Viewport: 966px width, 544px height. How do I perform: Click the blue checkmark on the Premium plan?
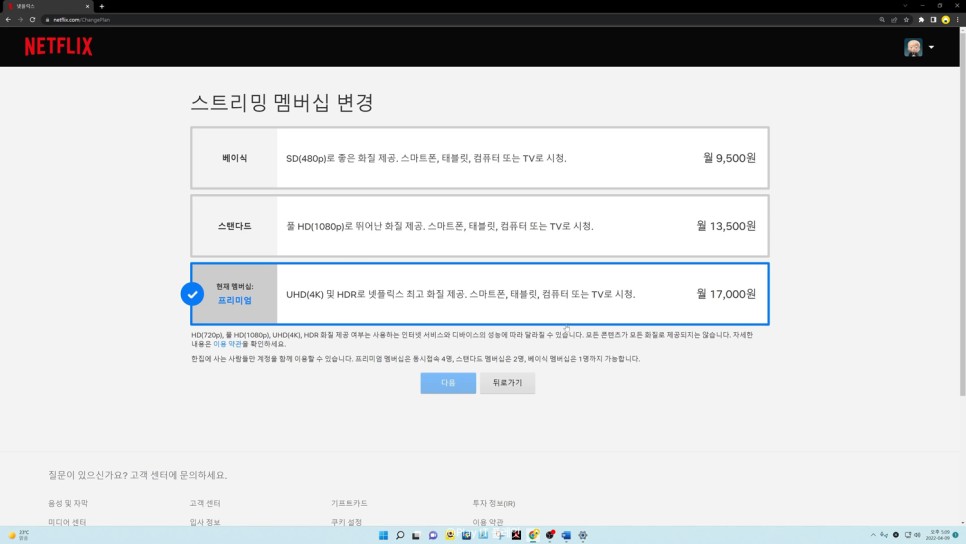click(x=192, y=294)
